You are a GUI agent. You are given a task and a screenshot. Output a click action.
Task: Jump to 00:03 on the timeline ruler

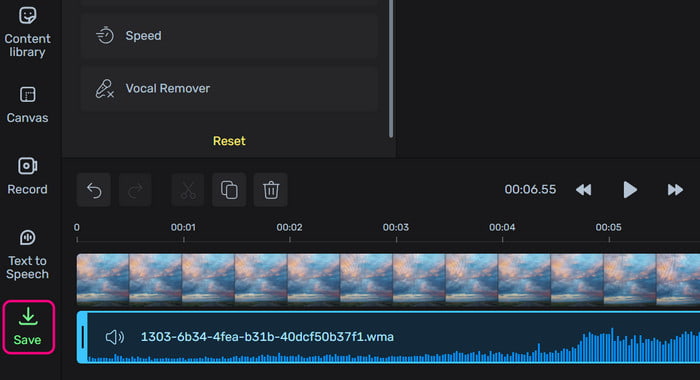(x=396, y=228)
